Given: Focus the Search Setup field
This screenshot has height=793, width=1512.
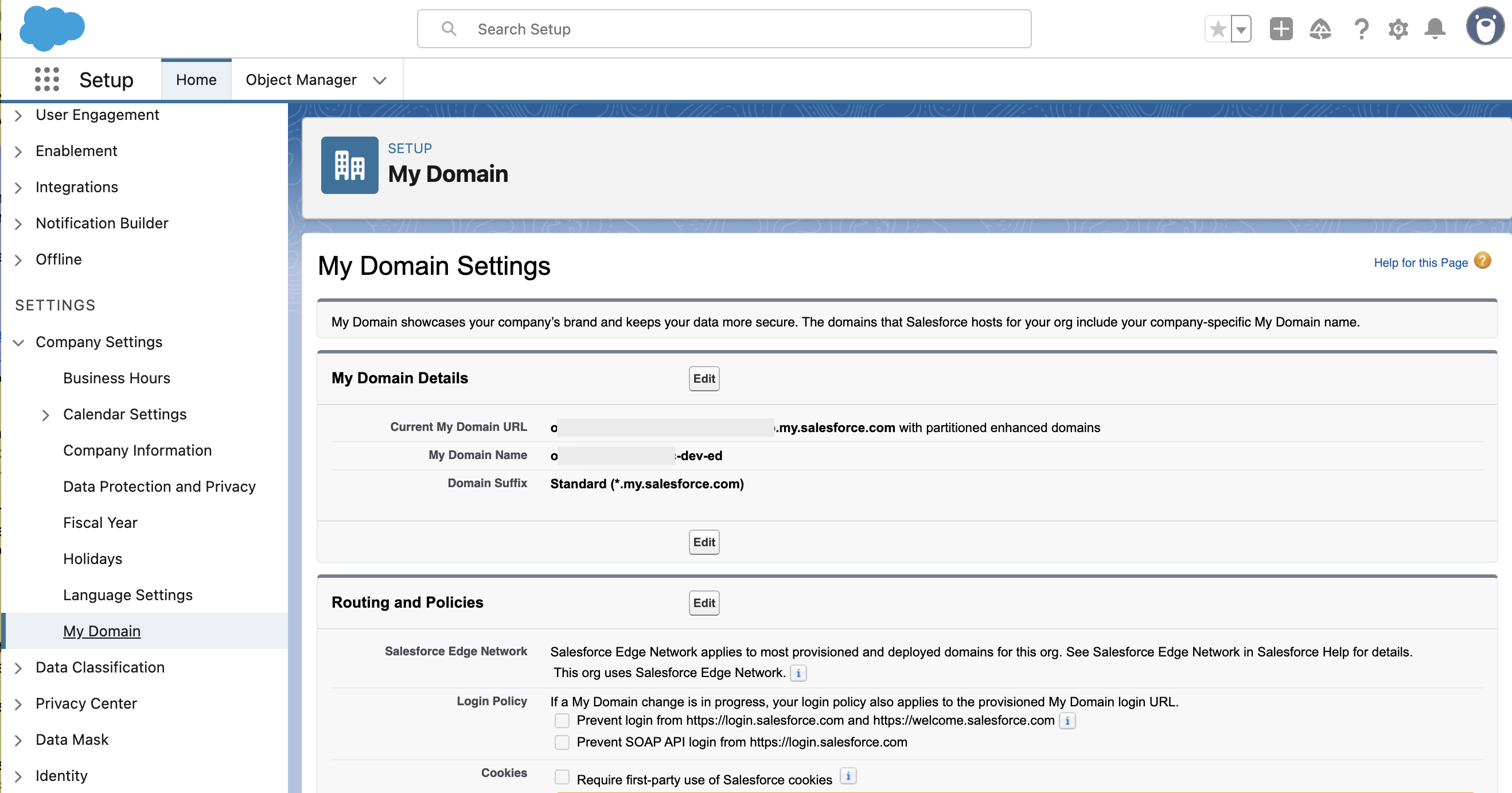Looking at the screenshot, I should [724, 29].
